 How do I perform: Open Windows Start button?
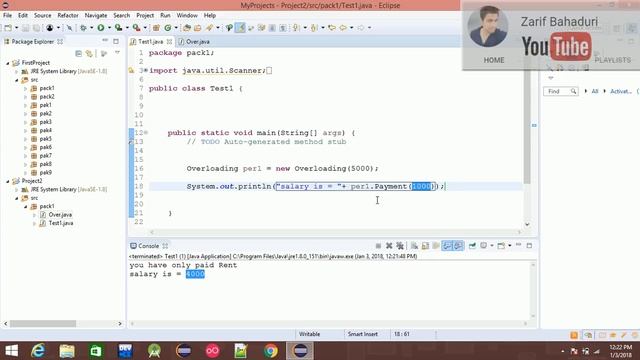click(11, 351)
